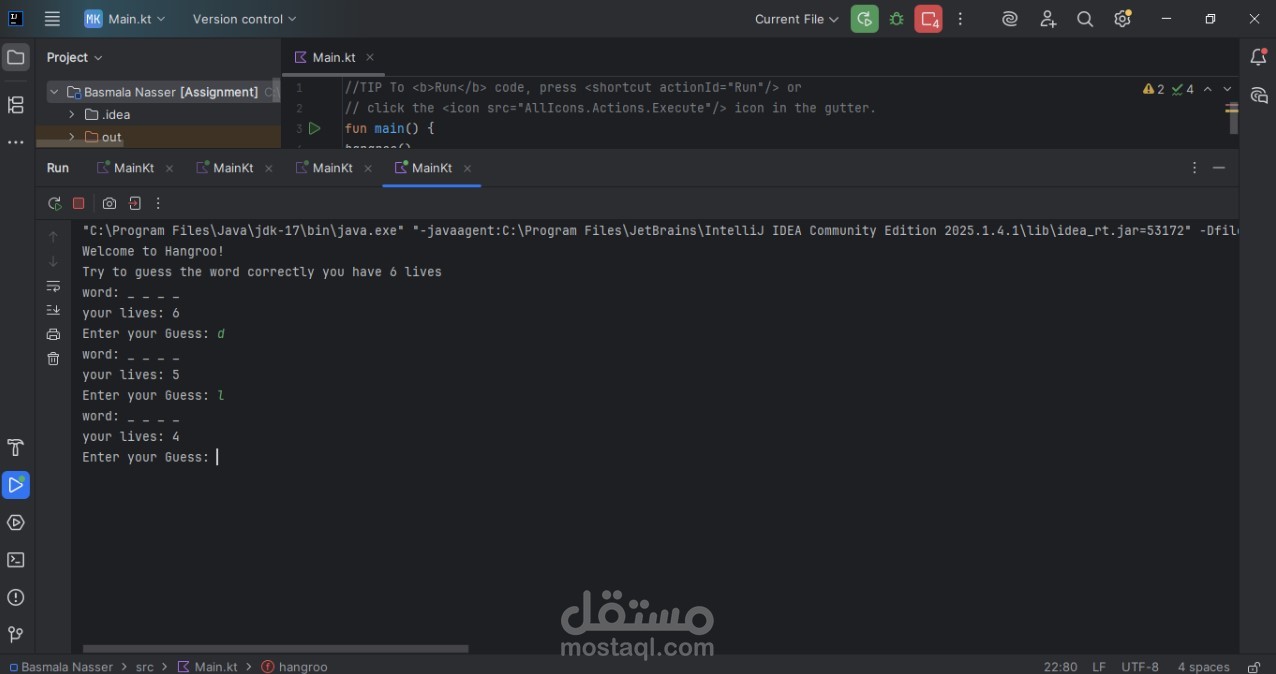Open the Services tool window icon

click(x=15, y=523)
